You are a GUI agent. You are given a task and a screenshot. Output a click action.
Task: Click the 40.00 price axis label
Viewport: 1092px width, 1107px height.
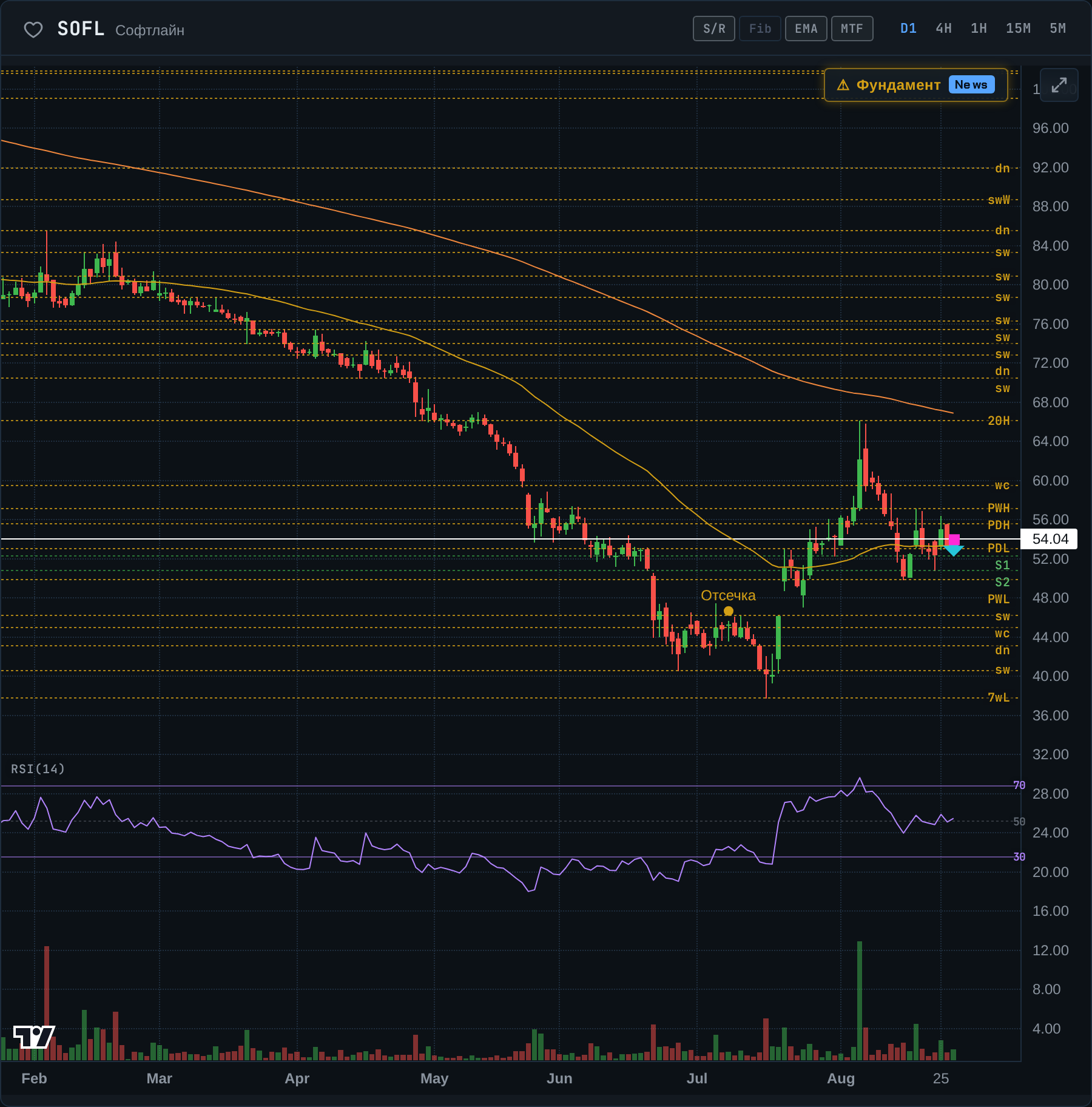(1051, 676)
